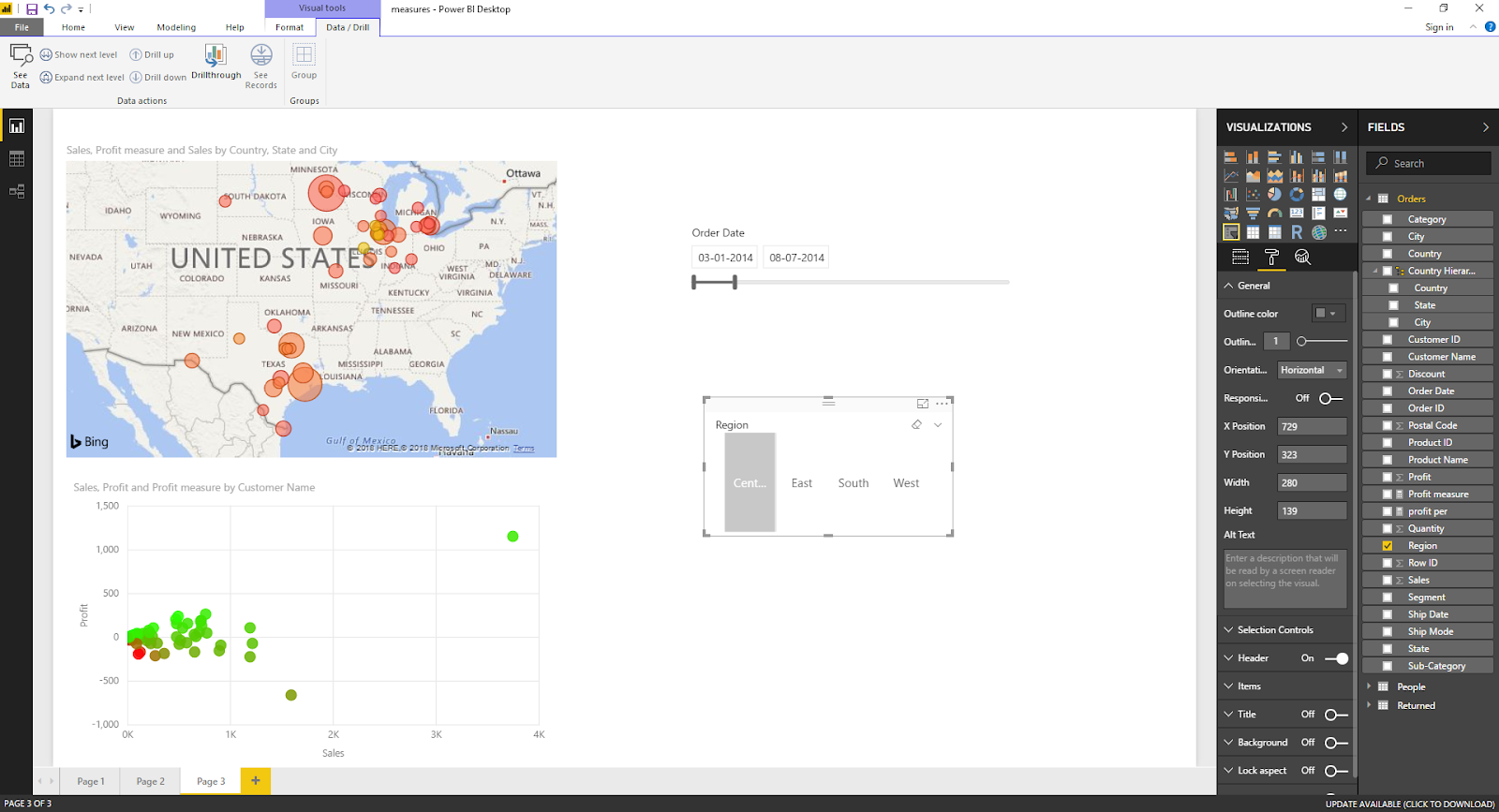Clear selections with the slicer eraser icon
Viewport: 1499px width, 812px height.
tap(916, 425)
